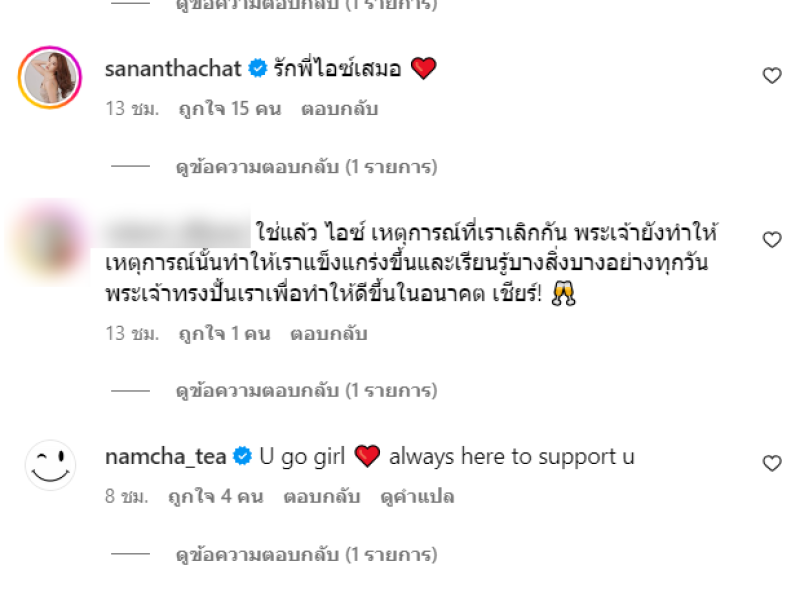This screenshot has width=800, height=601.
Task: Open the blurred user's avatar
Action: [x=50, y=241]
